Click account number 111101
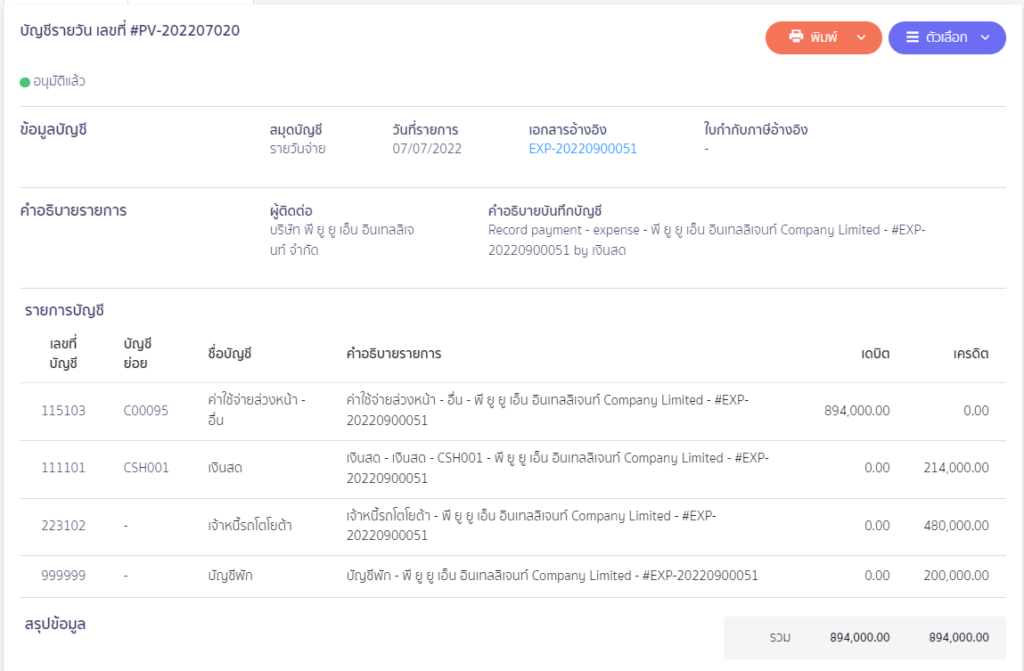 [x=63, y=468]
